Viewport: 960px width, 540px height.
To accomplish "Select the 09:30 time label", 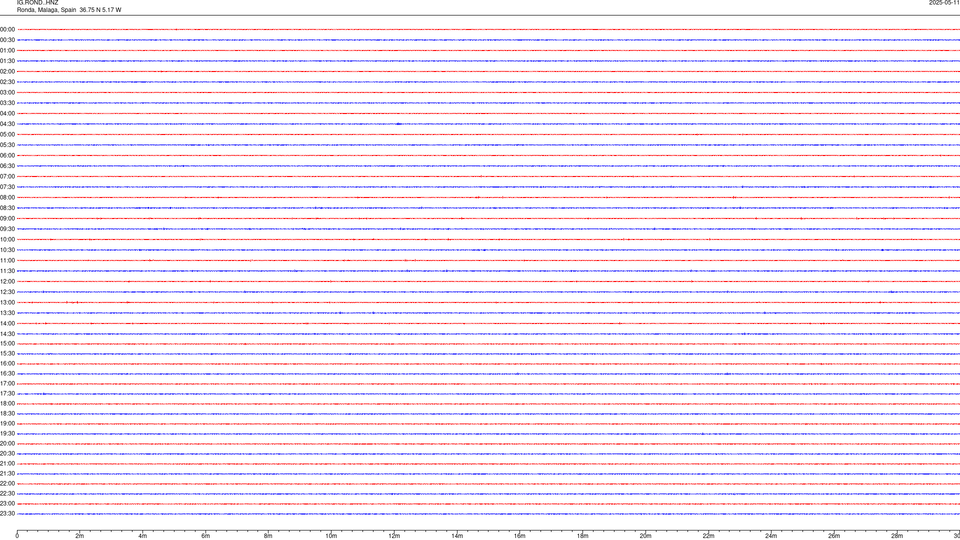I will tap(7, 228).
